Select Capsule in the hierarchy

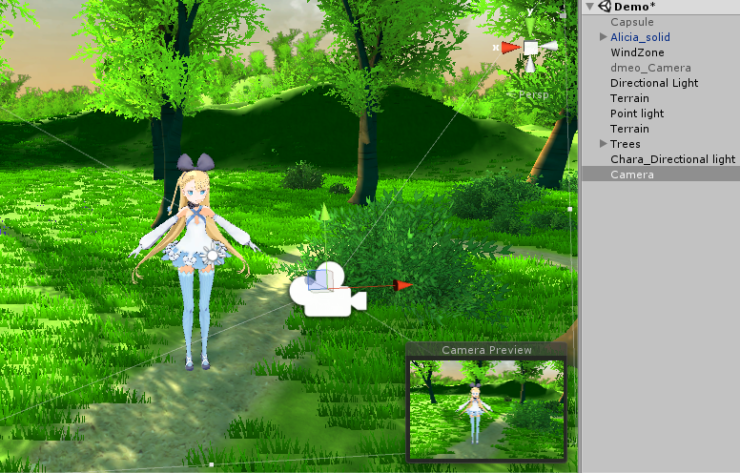[x=632, y=21]
